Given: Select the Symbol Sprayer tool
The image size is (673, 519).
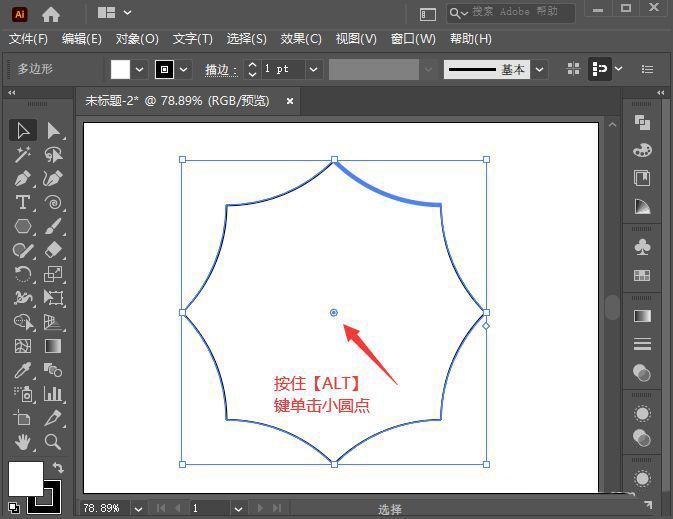Looking at the screenshot, I should click(x=23, y=394).
